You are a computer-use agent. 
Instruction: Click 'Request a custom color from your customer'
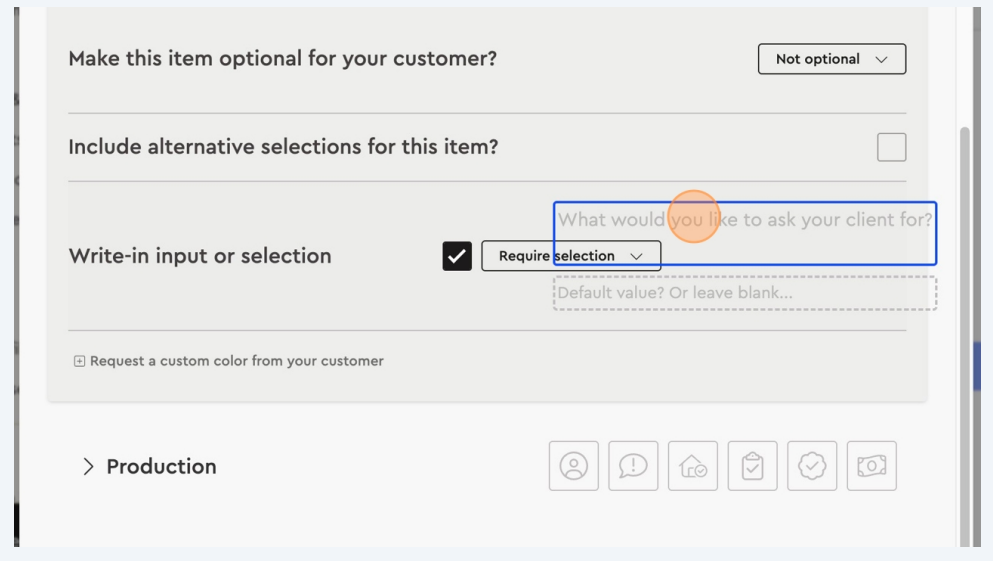tap(236, 361)
